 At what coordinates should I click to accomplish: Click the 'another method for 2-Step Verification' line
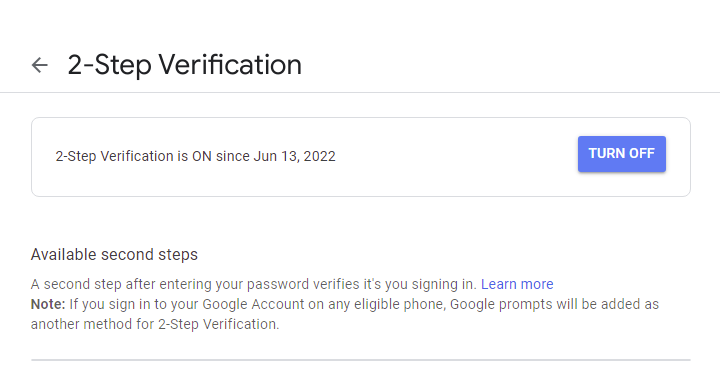(155, 324)
